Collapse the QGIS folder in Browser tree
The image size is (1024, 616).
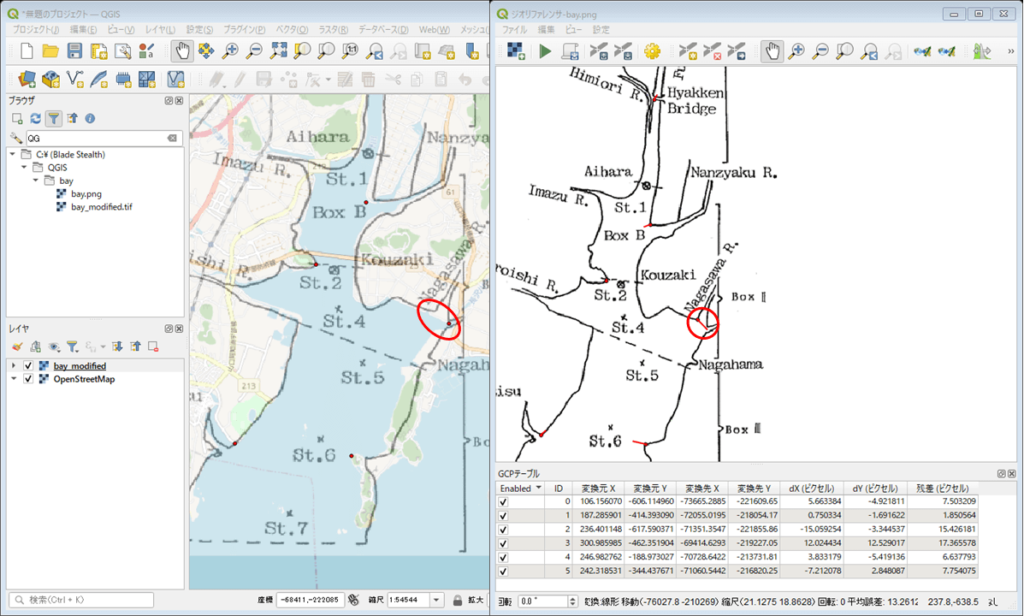coord(25,168)
